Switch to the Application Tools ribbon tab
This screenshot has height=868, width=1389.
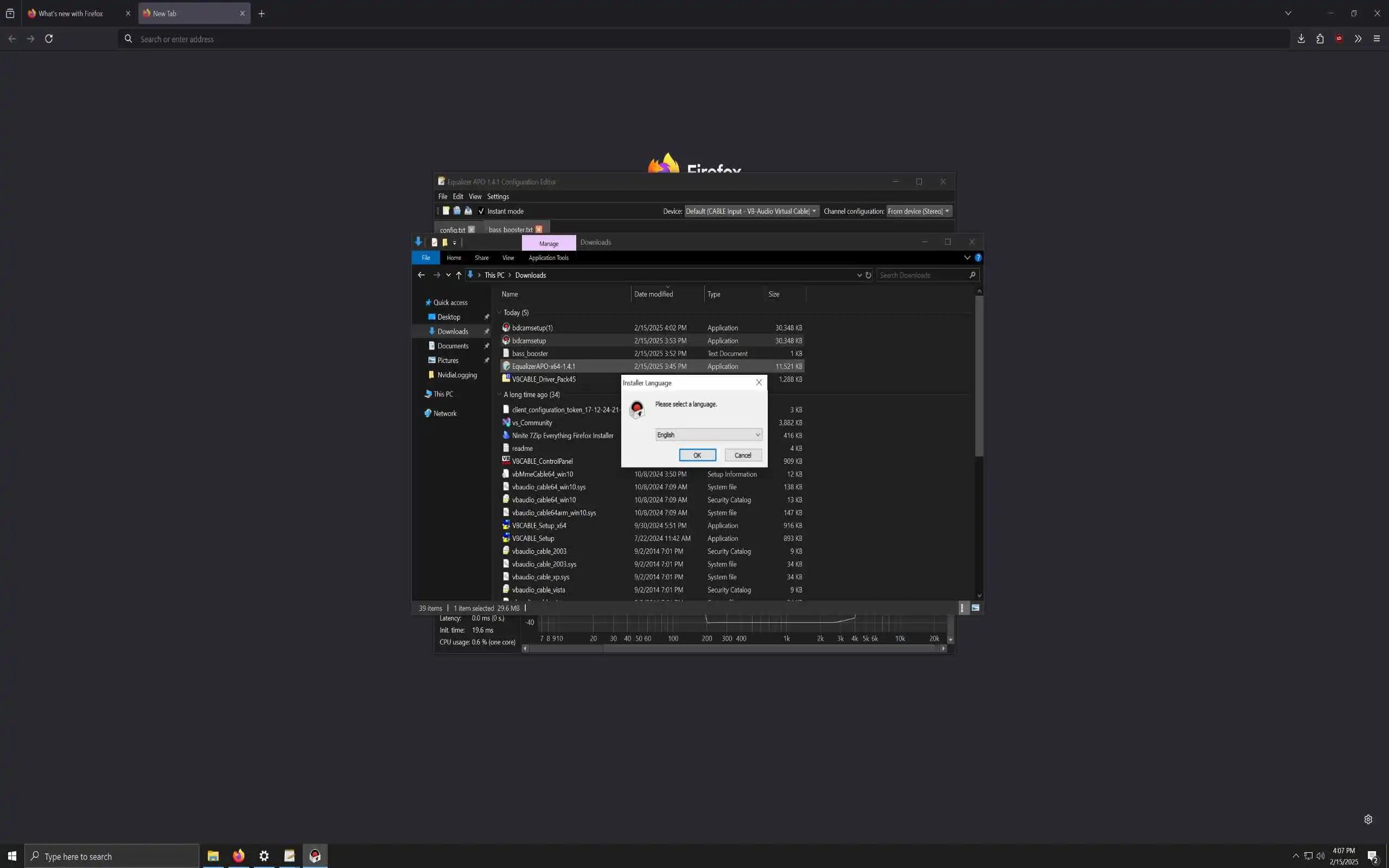[548, 258]
